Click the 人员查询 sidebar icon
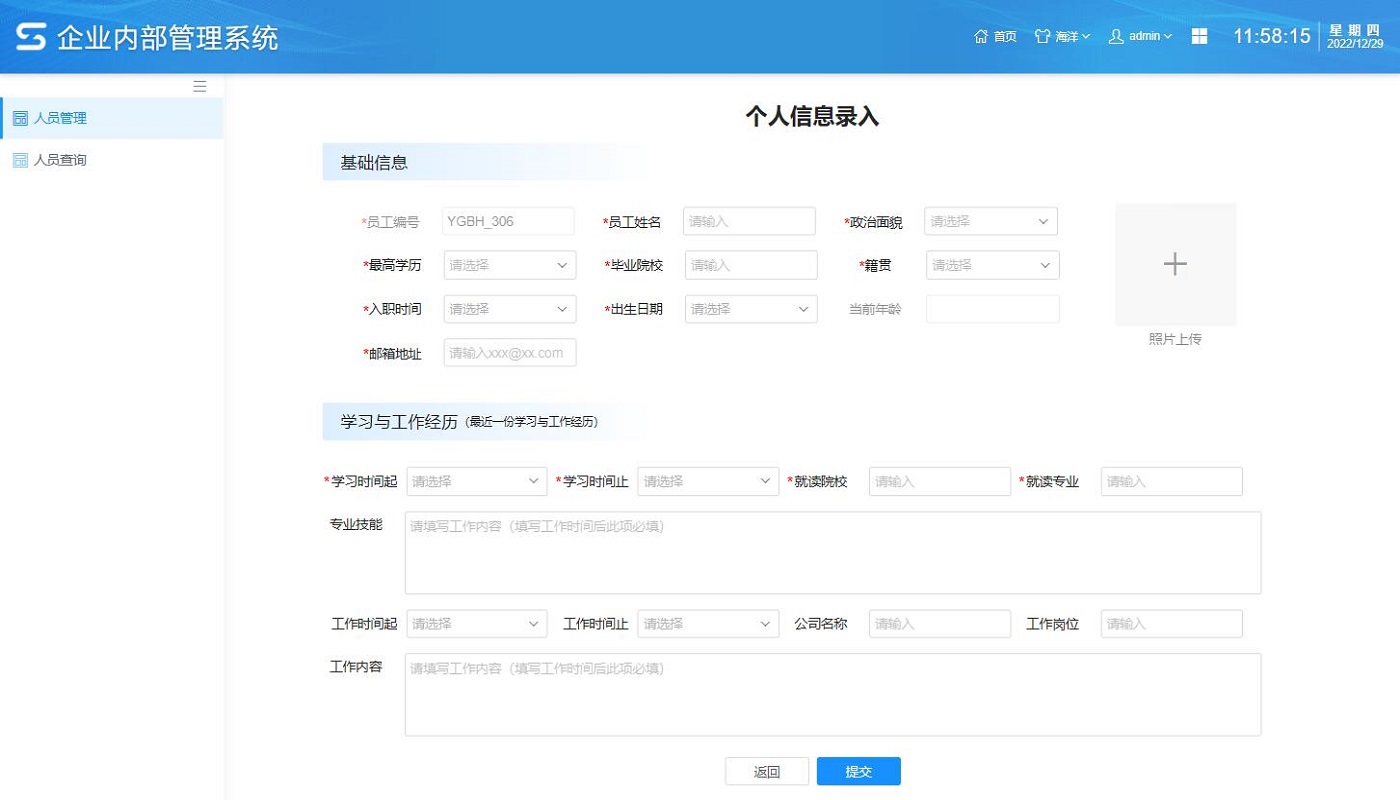Viewport: 1400px width, 800px height. pyautogui.click(x=20, y=159)
